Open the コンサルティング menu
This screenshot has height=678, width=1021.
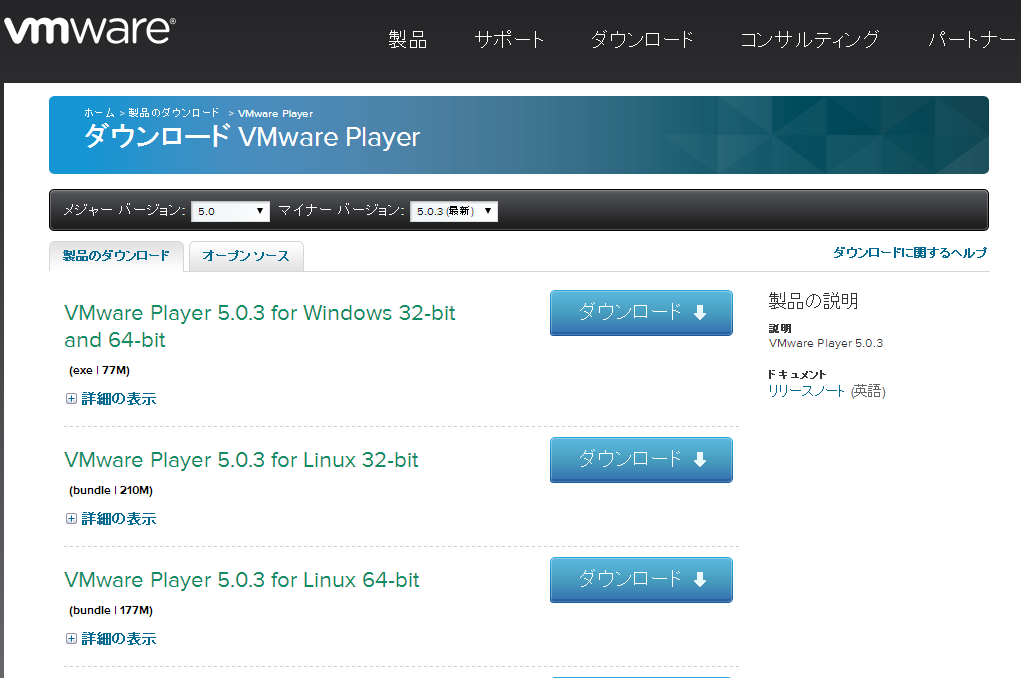point(810,40)
